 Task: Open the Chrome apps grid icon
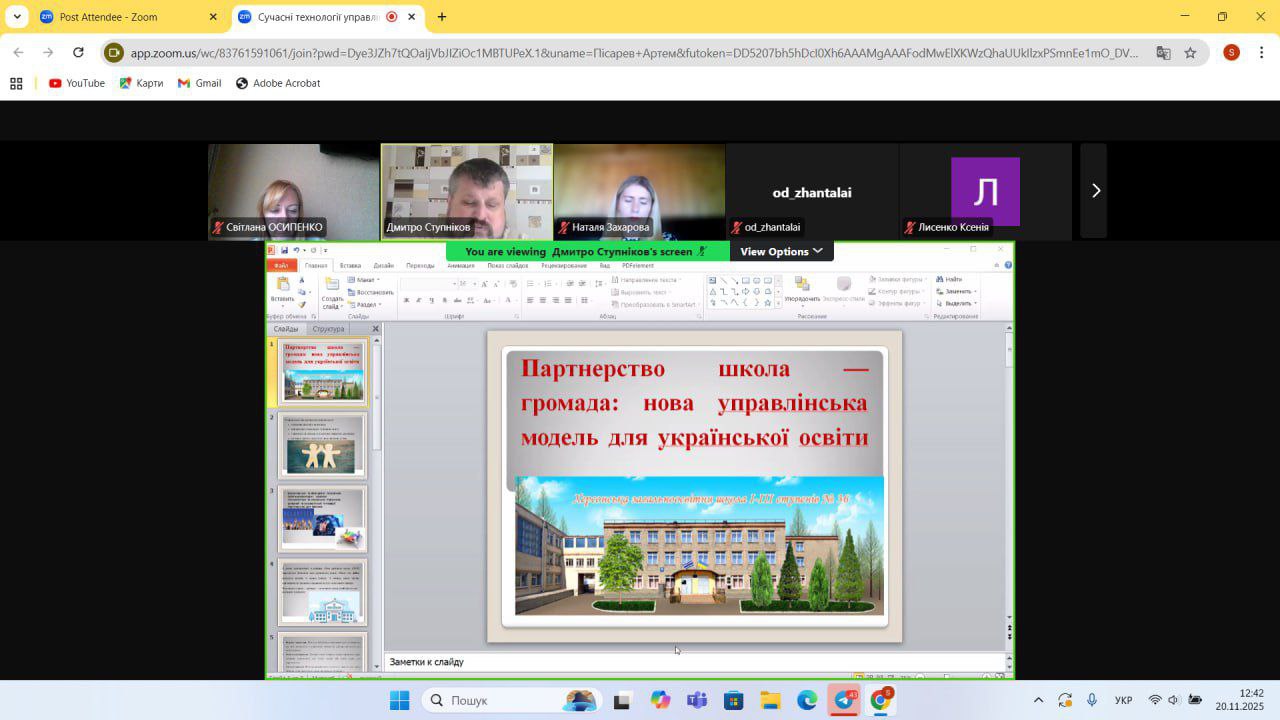(x=16, y=83)
